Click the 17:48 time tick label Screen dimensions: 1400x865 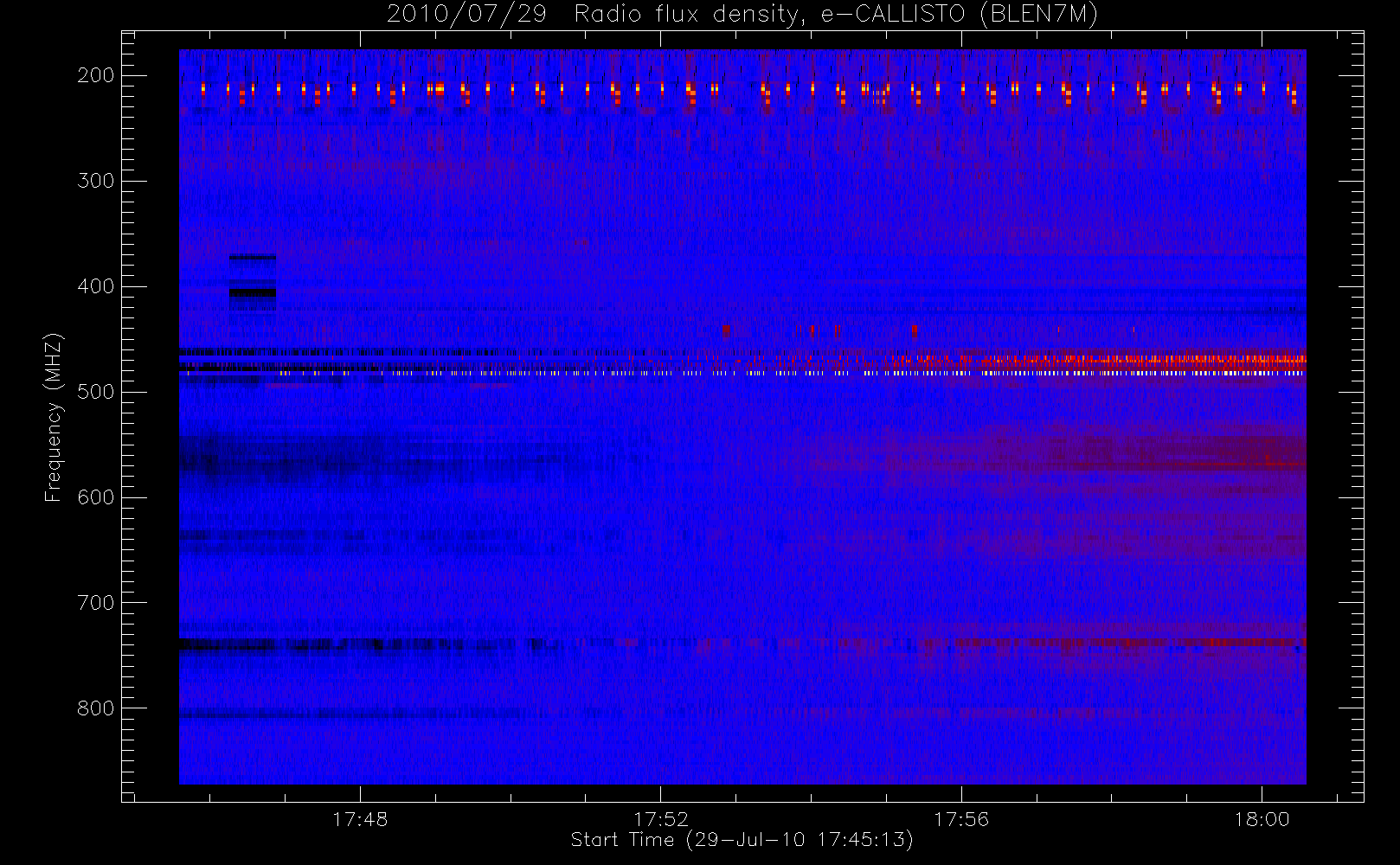[360, 819]
